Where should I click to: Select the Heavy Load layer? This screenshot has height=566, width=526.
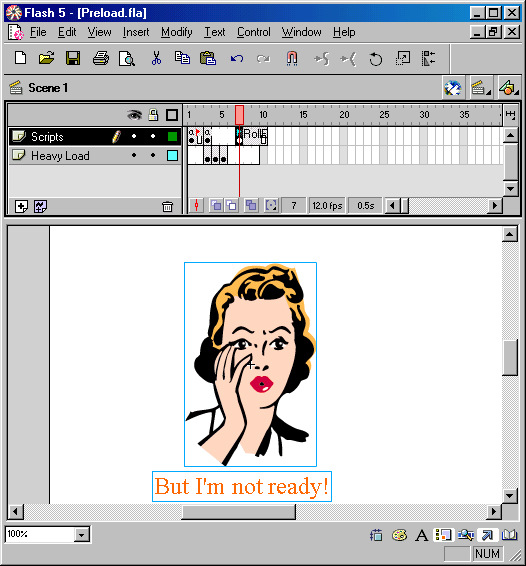60,156
